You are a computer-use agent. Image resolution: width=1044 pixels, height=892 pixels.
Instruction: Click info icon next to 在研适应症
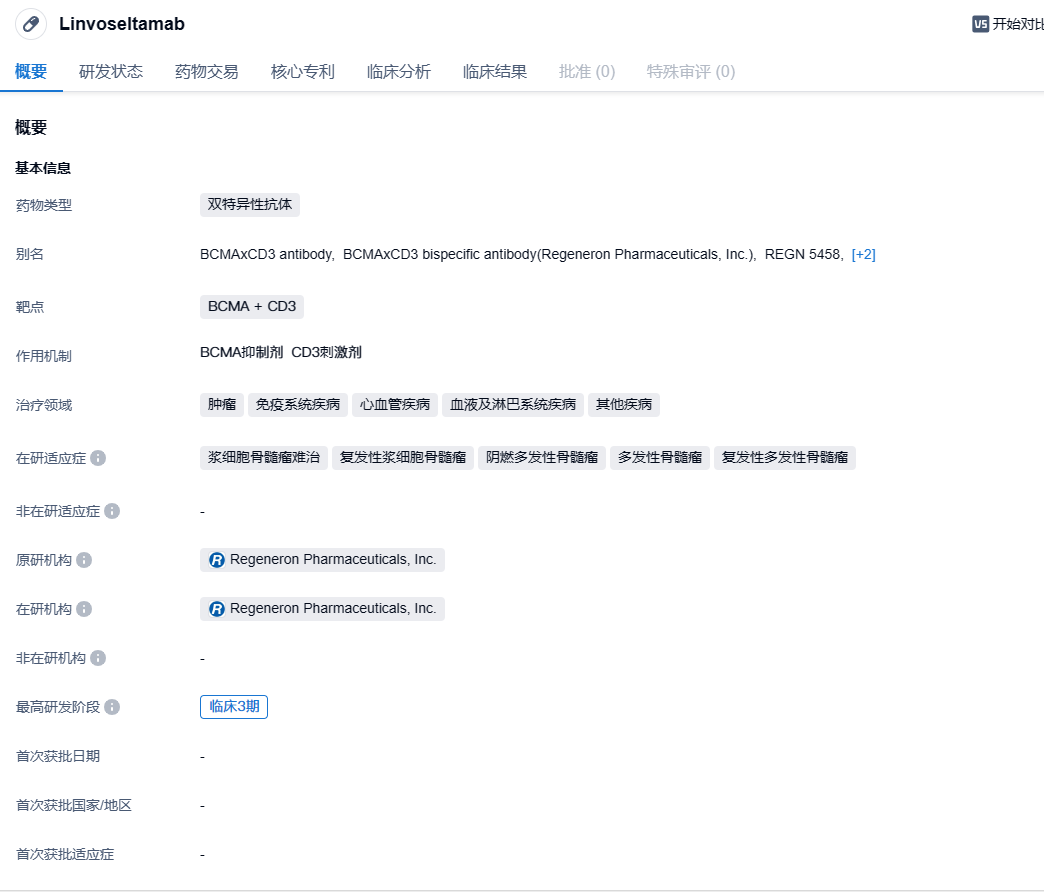point(98,458)
